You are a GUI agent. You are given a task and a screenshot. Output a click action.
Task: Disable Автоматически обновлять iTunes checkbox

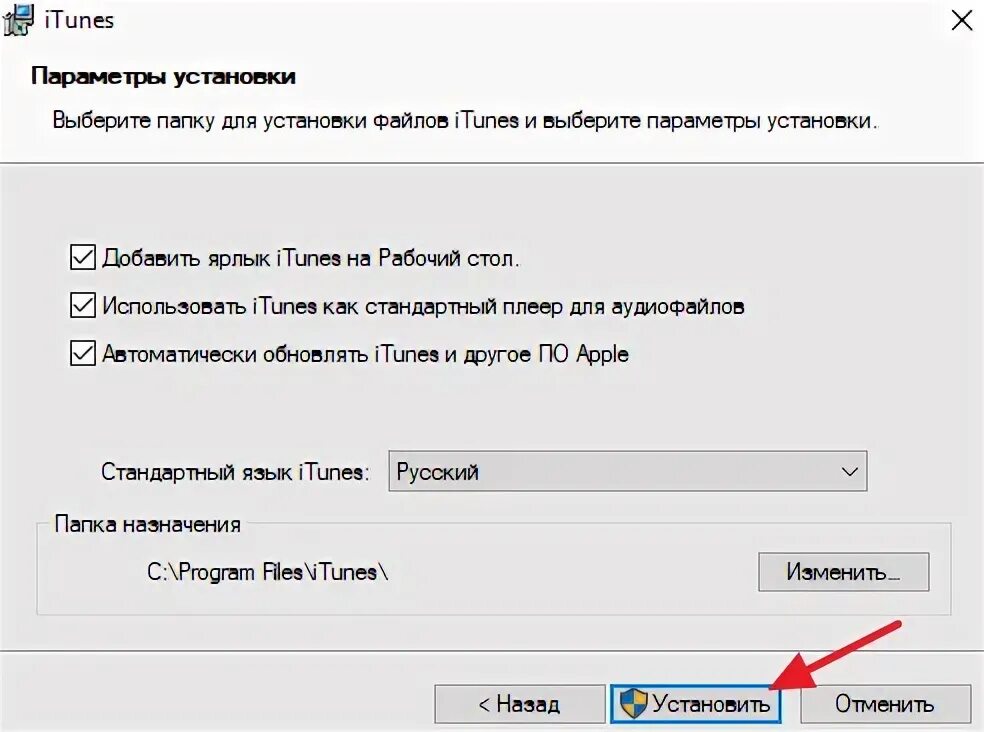pyautogui.click(x=83, y=353)
